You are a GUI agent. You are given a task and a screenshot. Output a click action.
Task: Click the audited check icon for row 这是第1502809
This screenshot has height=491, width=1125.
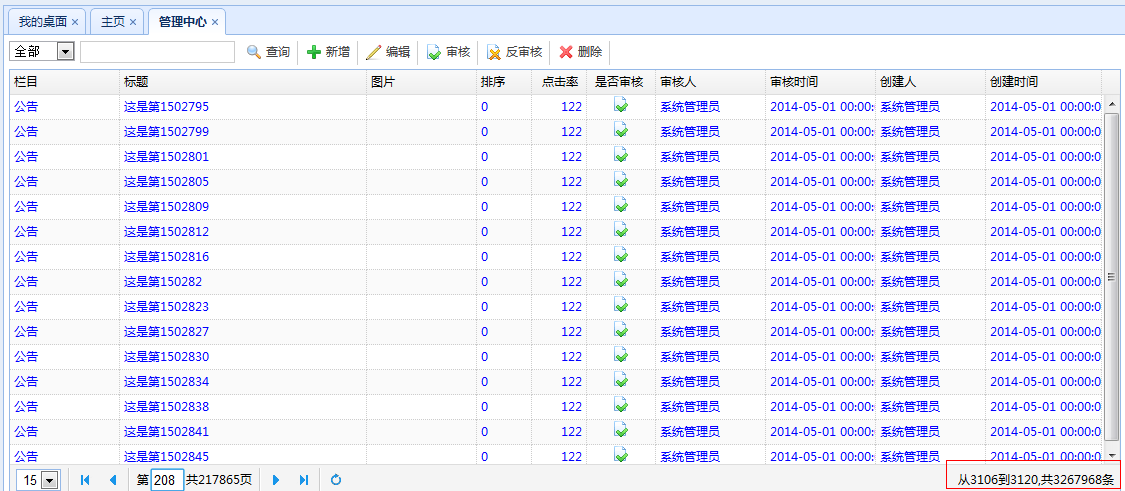[x=621, y=206]
